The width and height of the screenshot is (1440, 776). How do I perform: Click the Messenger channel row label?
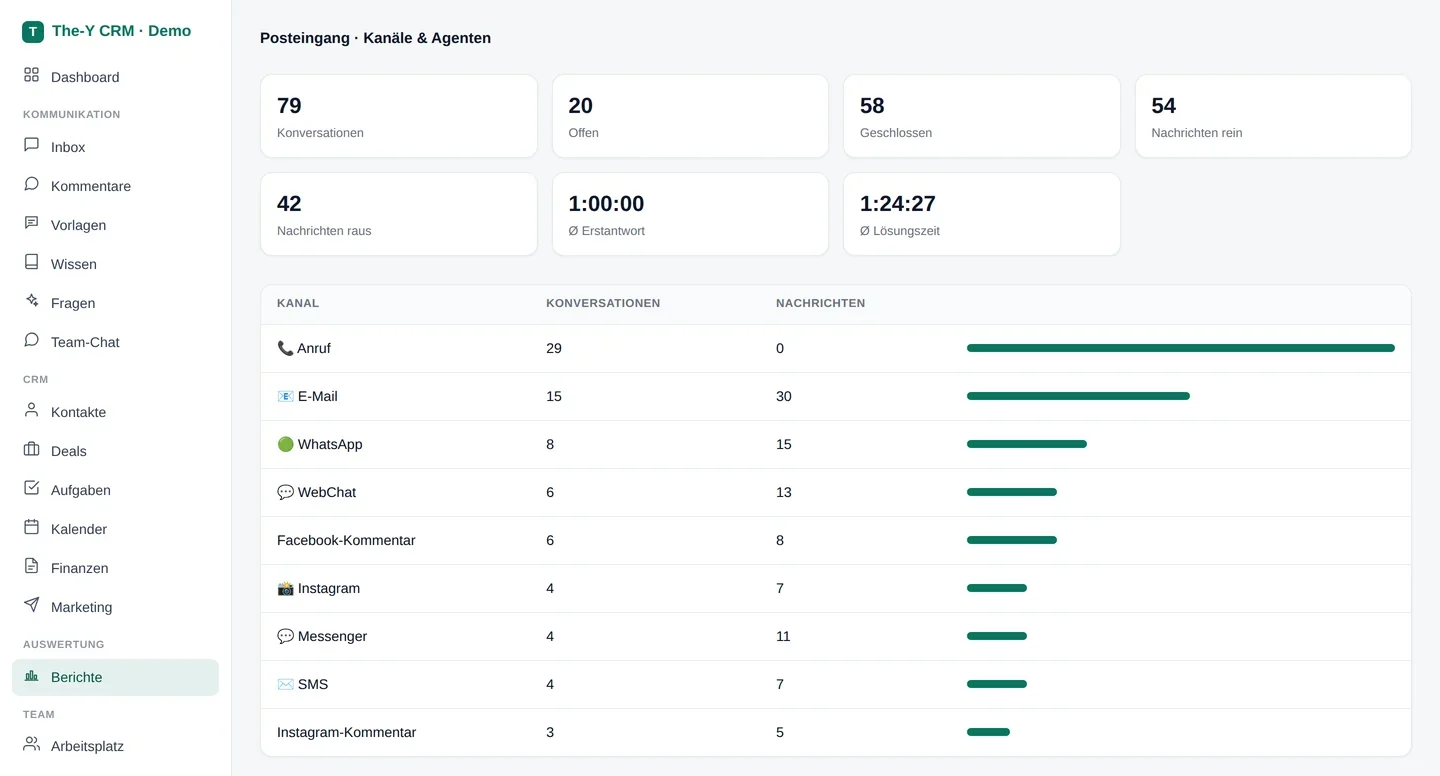(x=322, y=636)
